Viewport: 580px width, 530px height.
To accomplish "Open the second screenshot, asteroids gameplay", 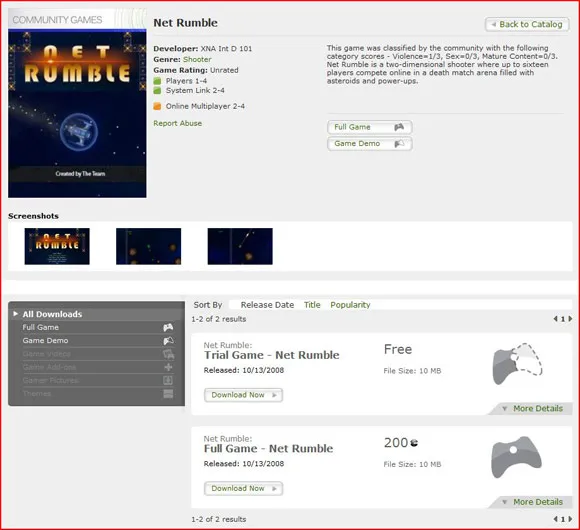I will pyautogui.click(x=149, y=246).
